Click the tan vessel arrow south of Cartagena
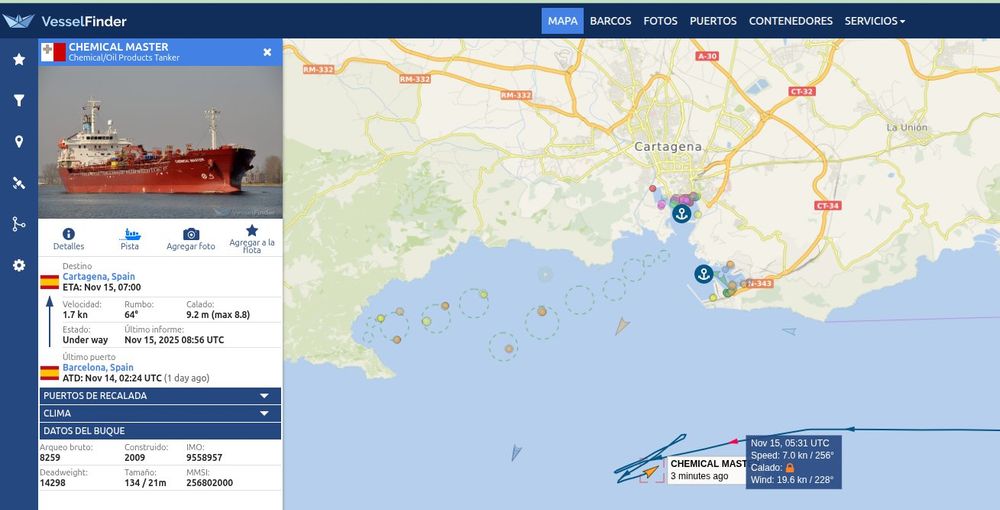Screen dimensions: 1000x510 pos(622,326)
